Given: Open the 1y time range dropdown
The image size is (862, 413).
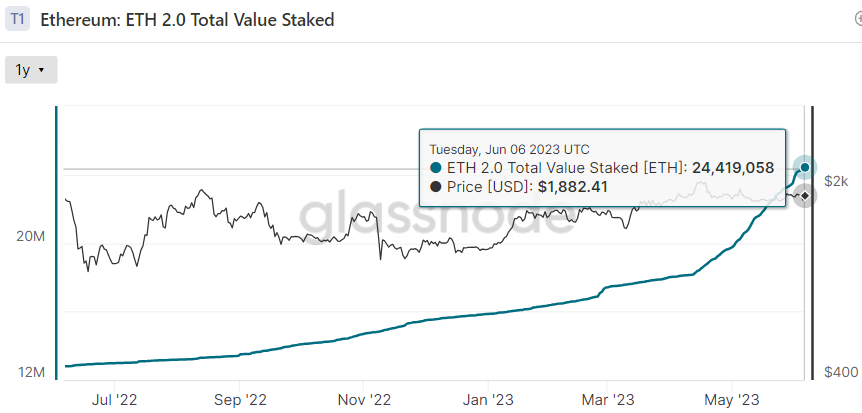Looking at the screenshot, I should click(x=31, y=70).
